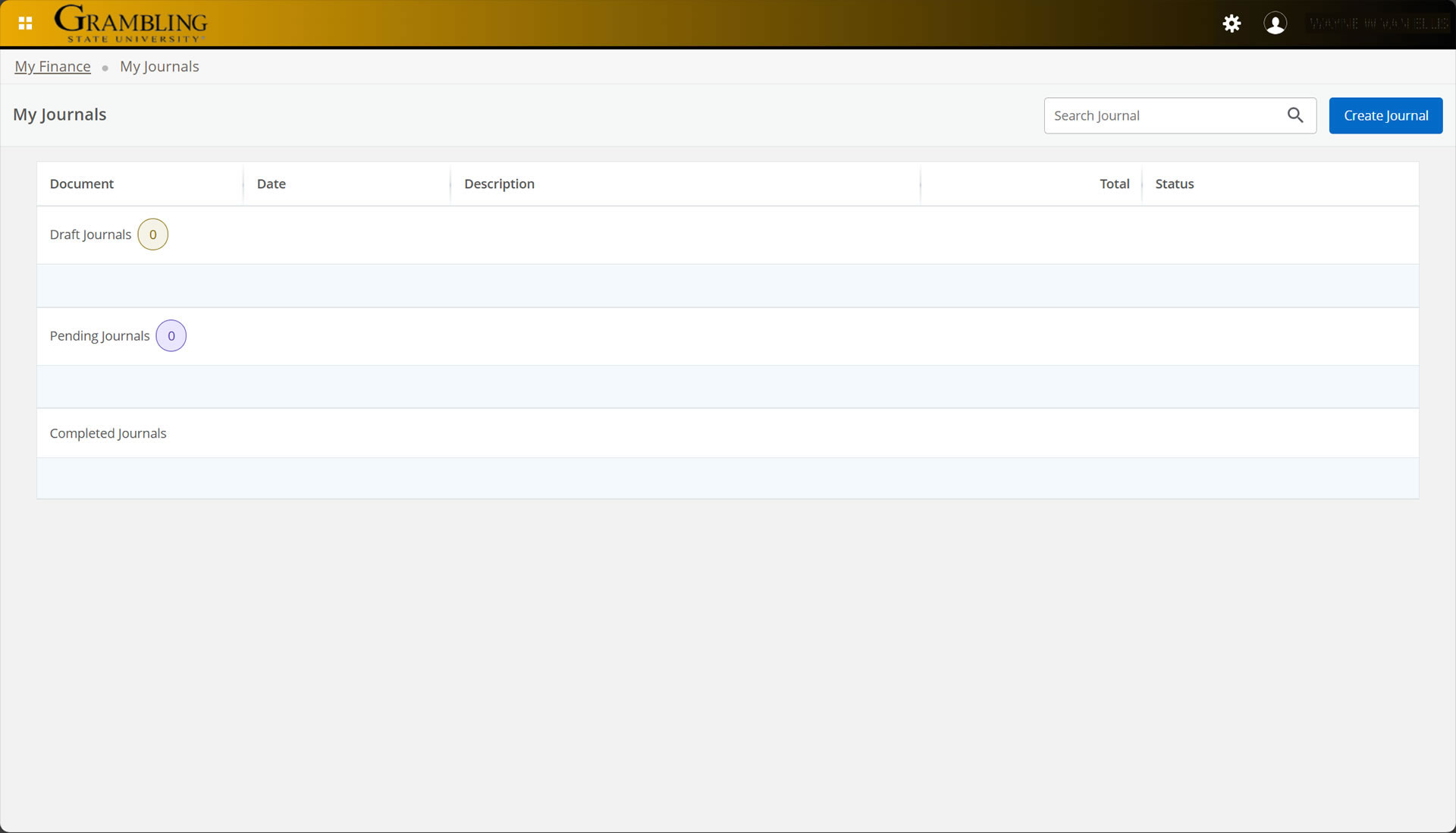1456x833 pixels.
Task: Expand the Draft Journals section
Action: coord(90,234)
